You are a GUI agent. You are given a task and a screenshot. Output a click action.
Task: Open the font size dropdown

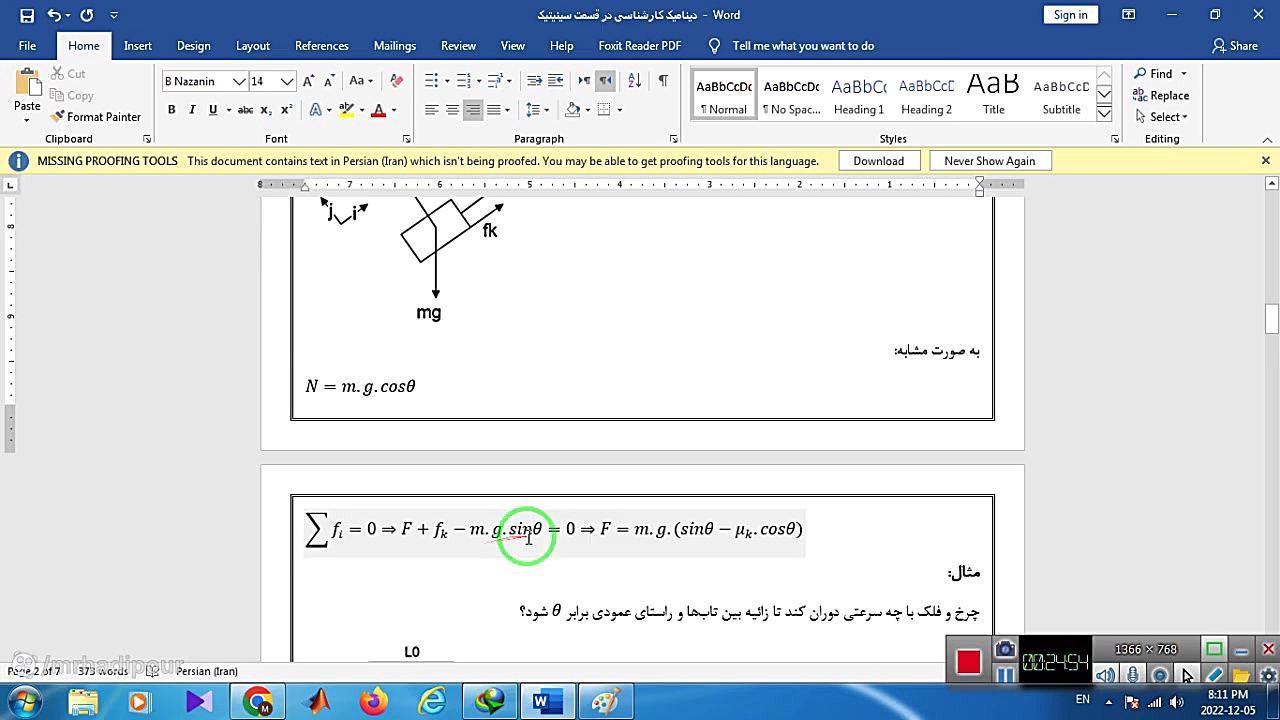point(287,81)
